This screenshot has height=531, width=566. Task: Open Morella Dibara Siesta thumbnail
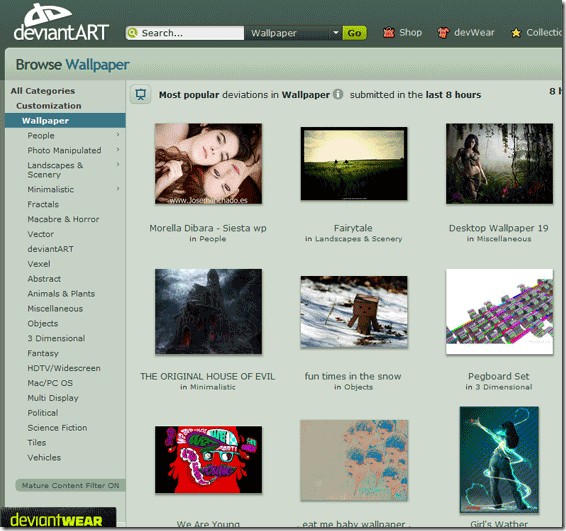click(x=208, y=164)
